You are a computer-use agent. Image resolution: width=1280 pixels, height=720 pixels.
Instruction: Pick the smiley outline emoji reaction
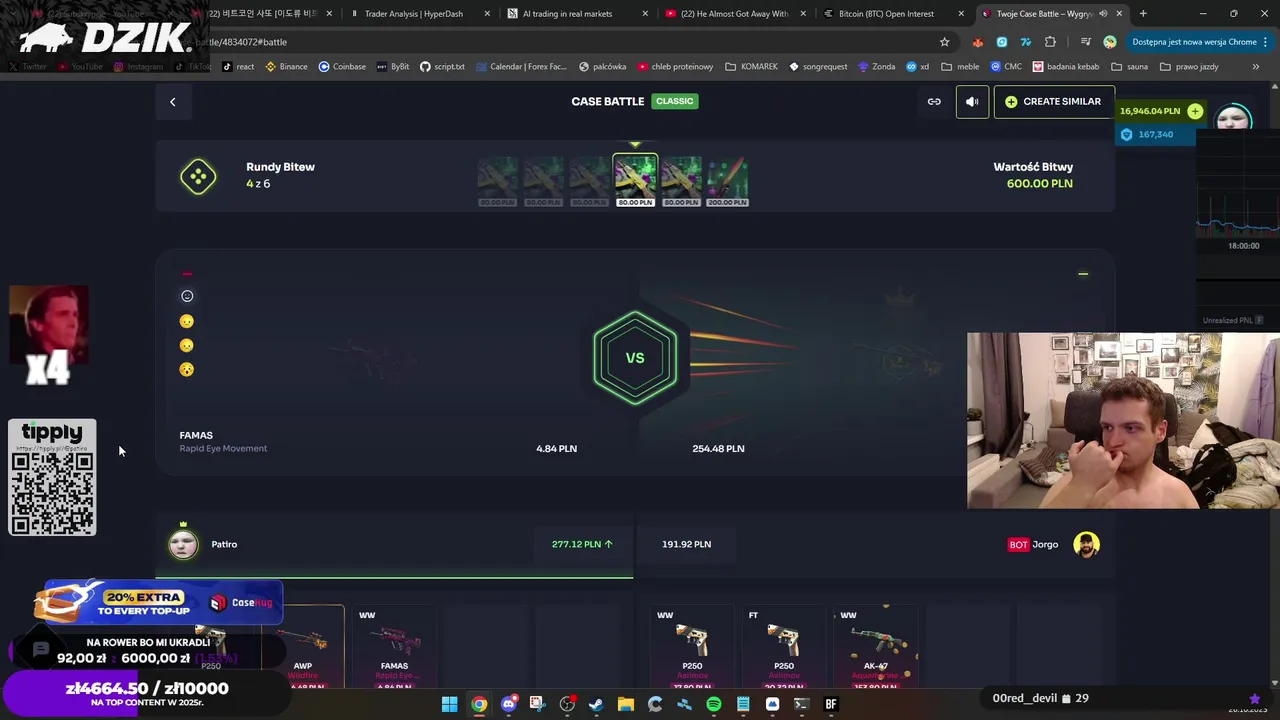pyautogui.click(x=187, y=296)
